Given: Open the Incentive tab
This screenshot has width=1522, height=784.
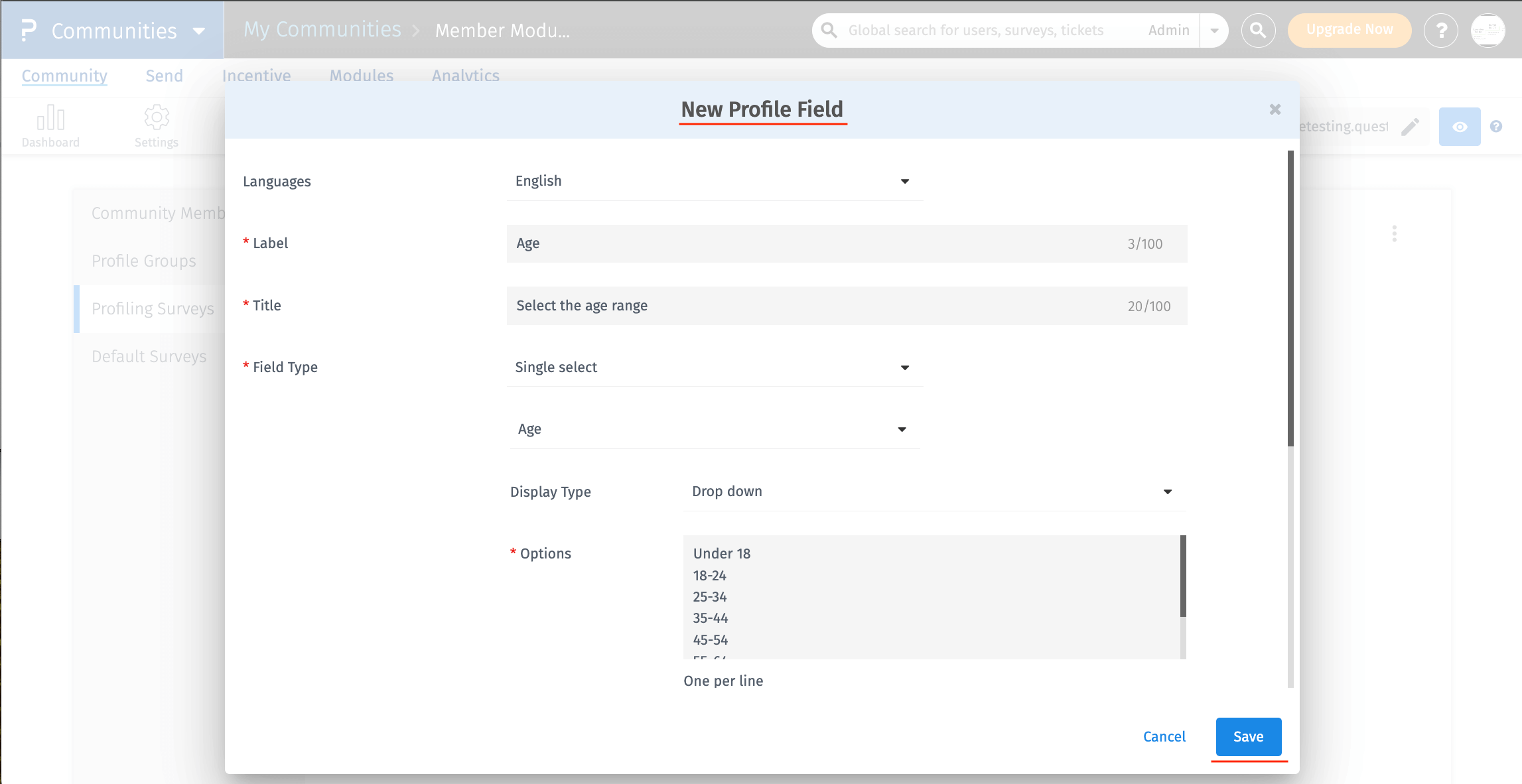Looking at the screenshot, I should pos(257,76).
